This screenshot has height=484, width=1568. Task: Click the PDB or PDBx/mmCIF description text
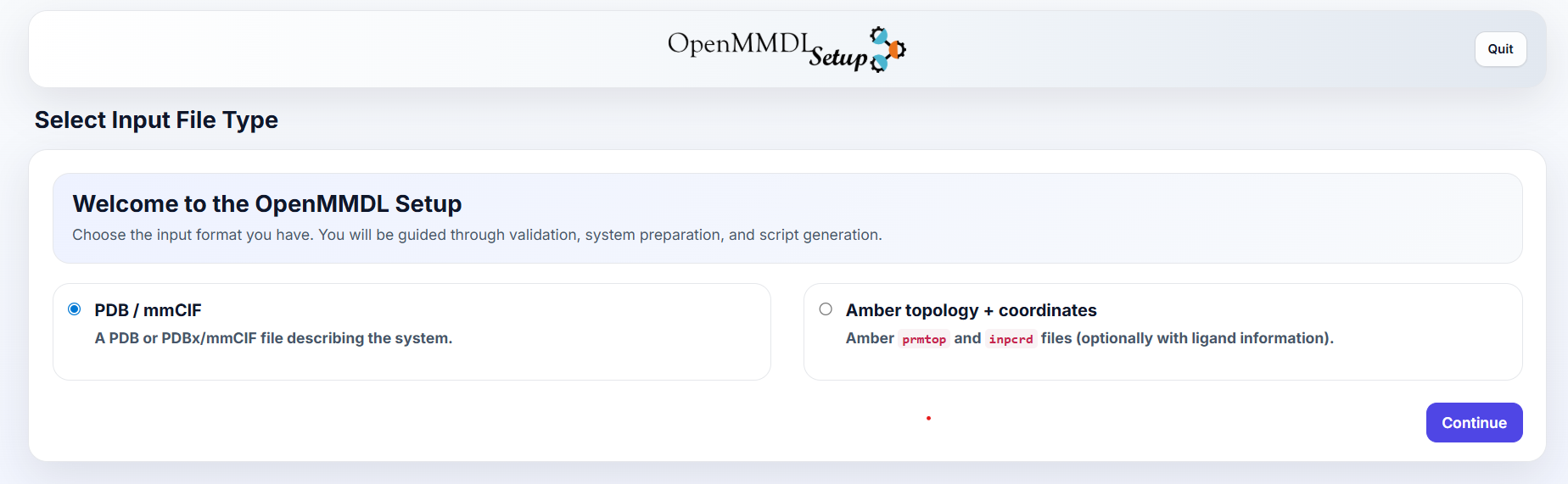pos(273,338)
